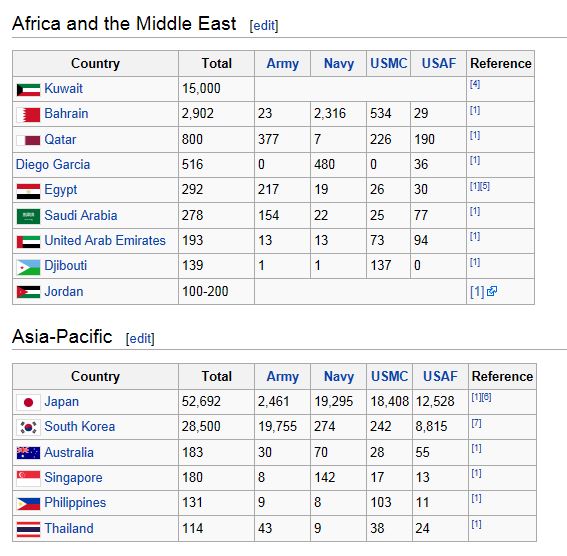Click the Japan flag icon
The image size is (567, 556).
click(28, 403)
